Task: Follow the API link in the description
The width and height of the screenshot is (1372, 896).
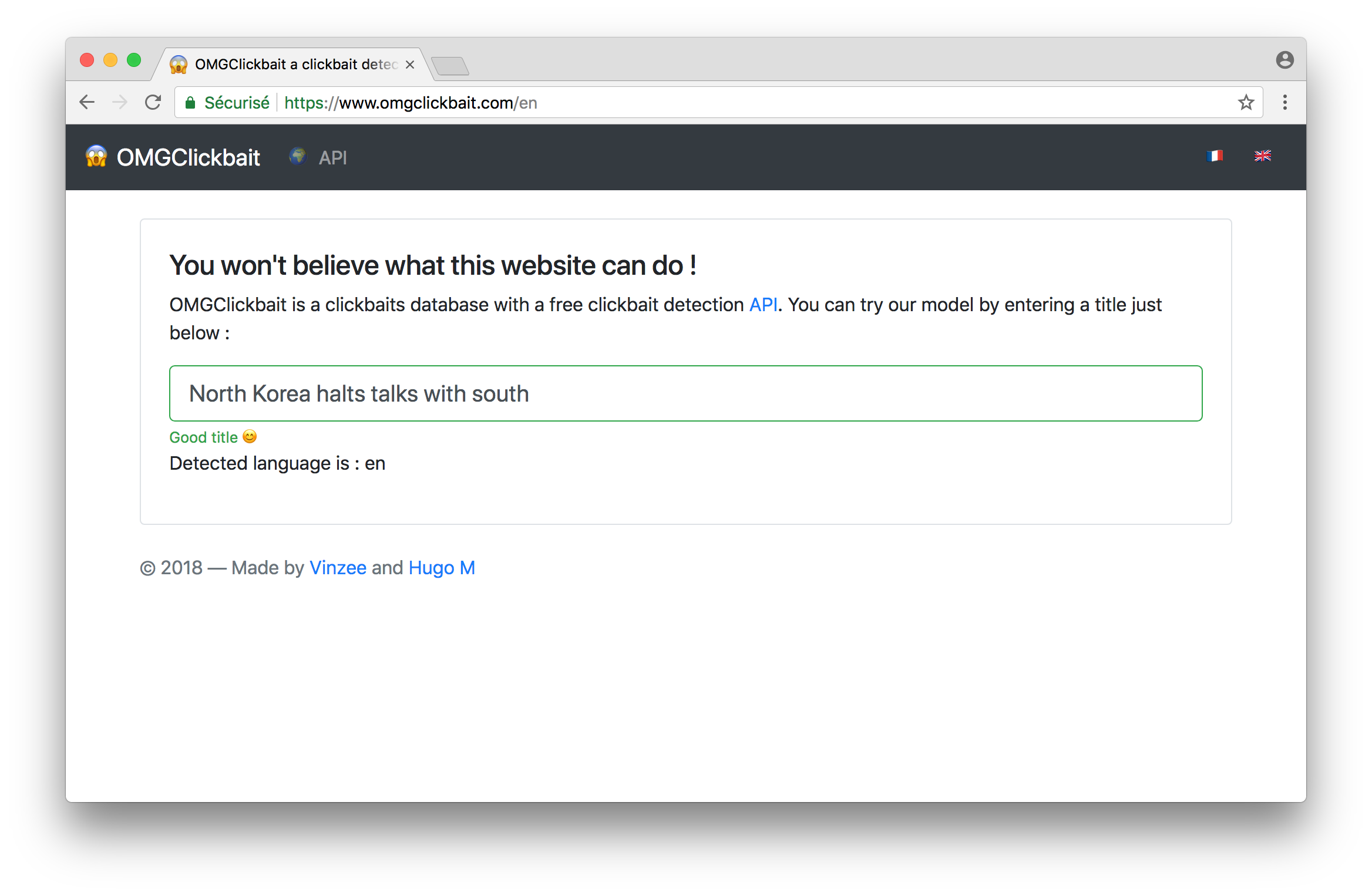Action: coord(763,305)
